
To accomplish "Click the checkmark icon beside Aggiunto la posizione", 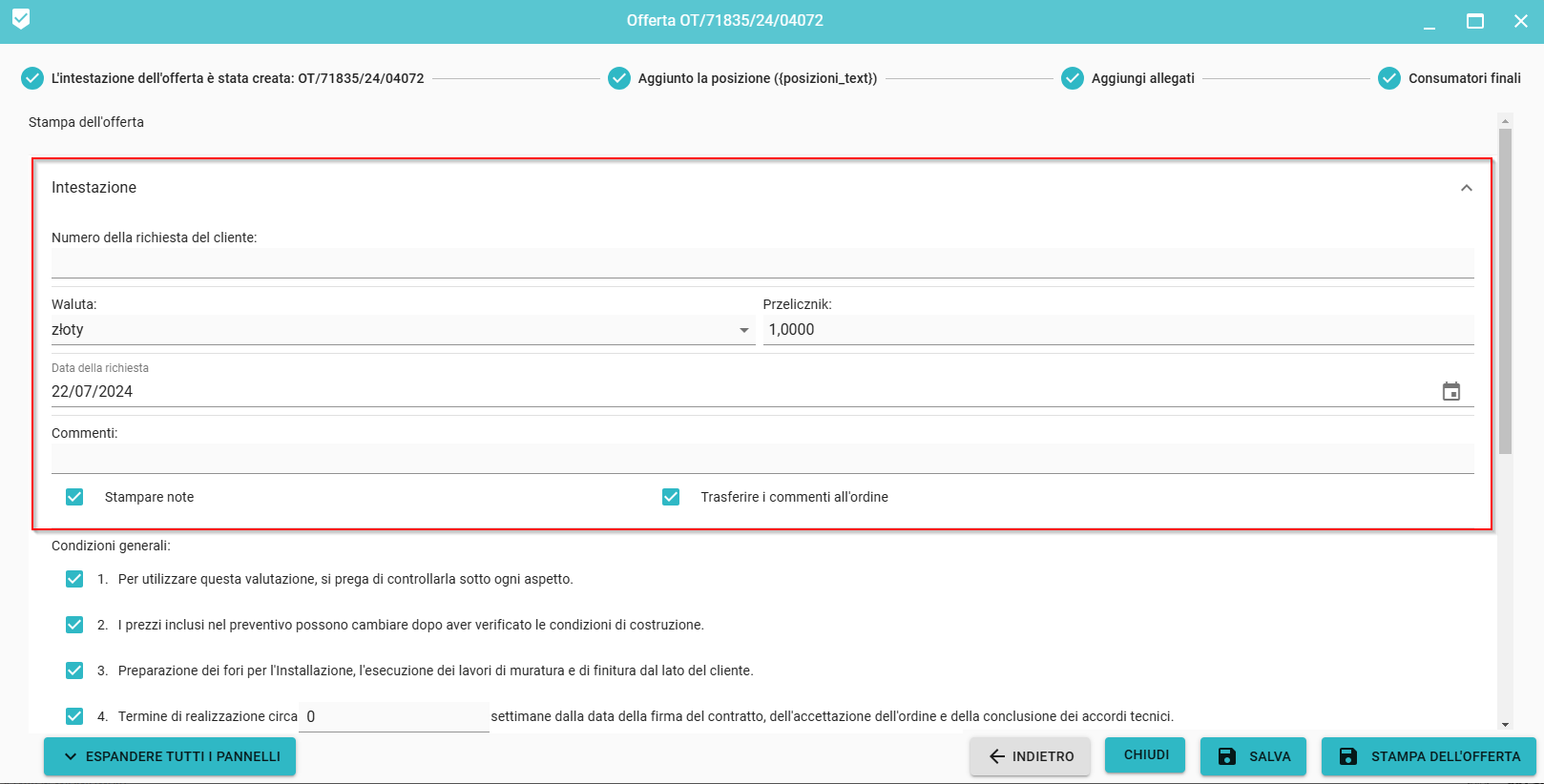I will click(618, 78).
